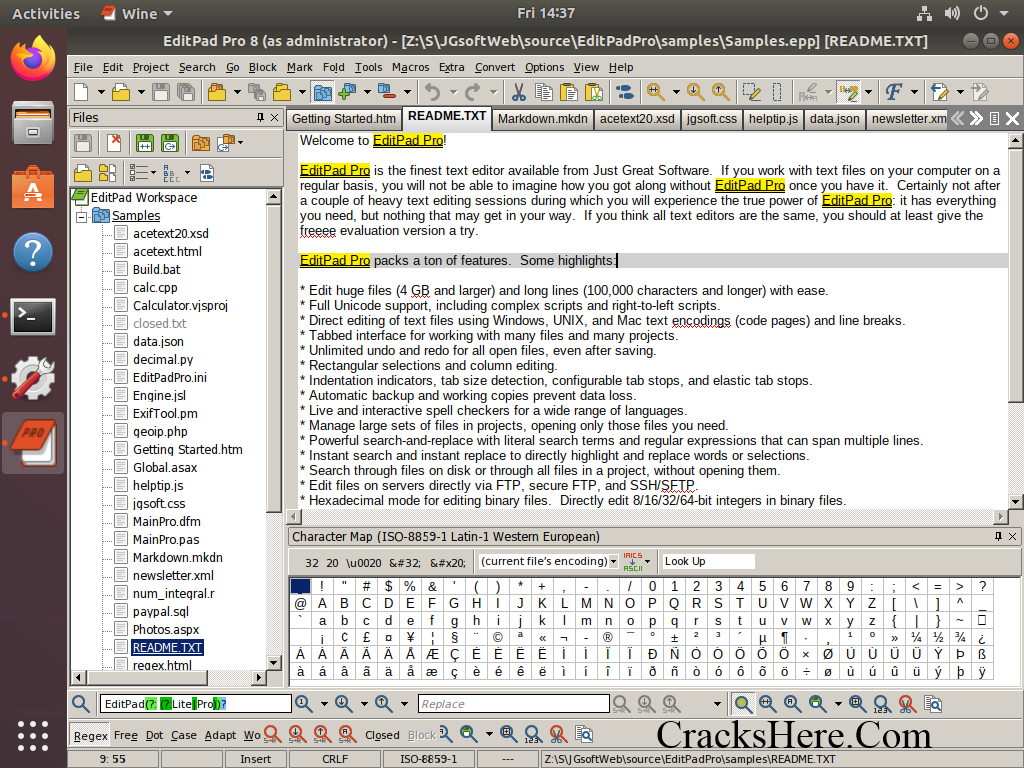This screenshot has width=1024, height=768.
Task: Open Terminal from the Ubuntu dock
Action: (x=33, y=317)
